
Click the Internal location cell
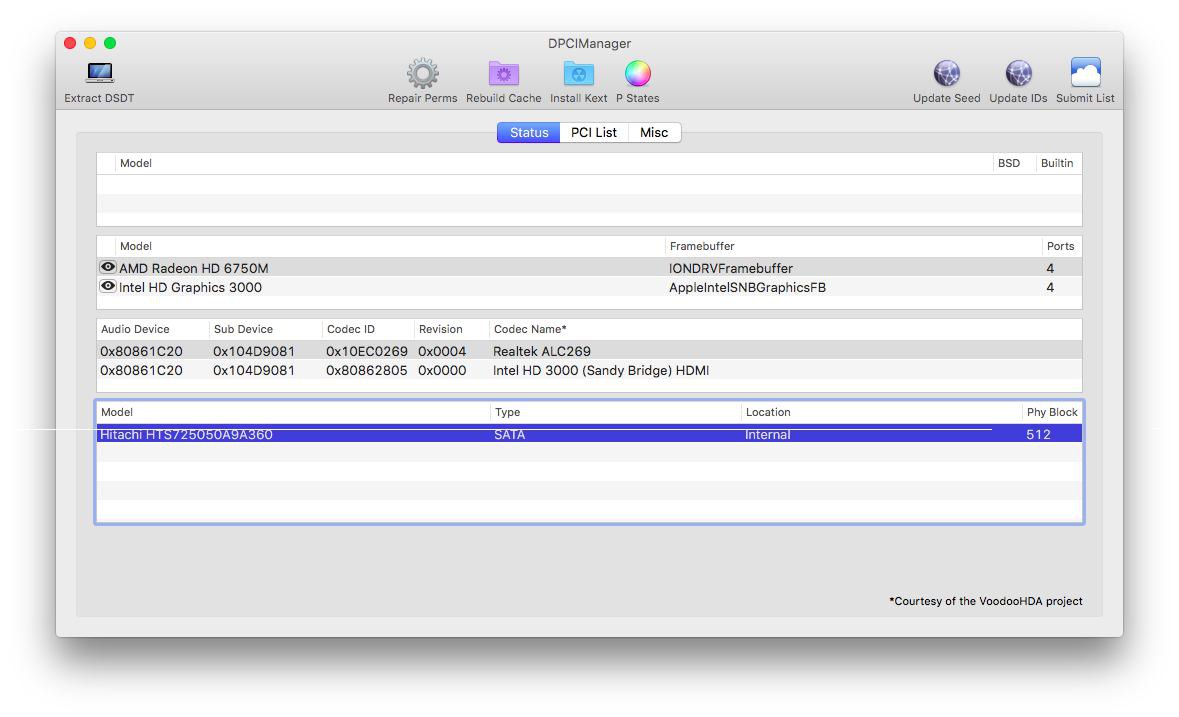(768, 434)
